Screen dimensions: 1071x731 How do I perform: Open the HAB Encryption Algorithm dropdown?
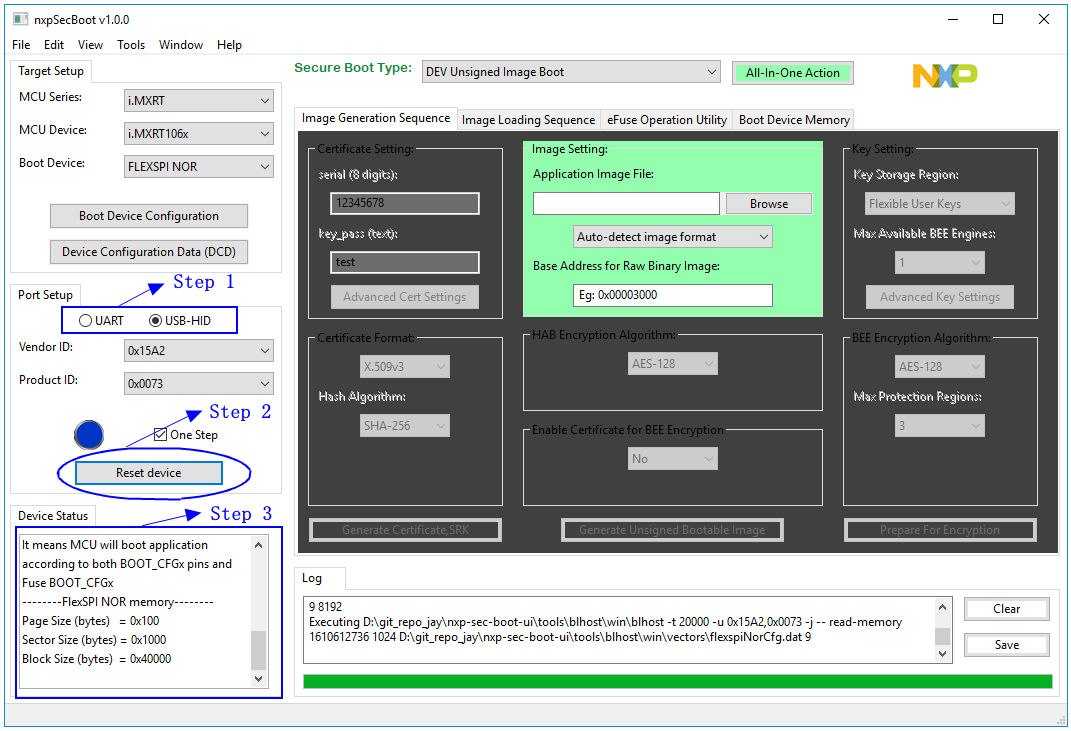672,363
